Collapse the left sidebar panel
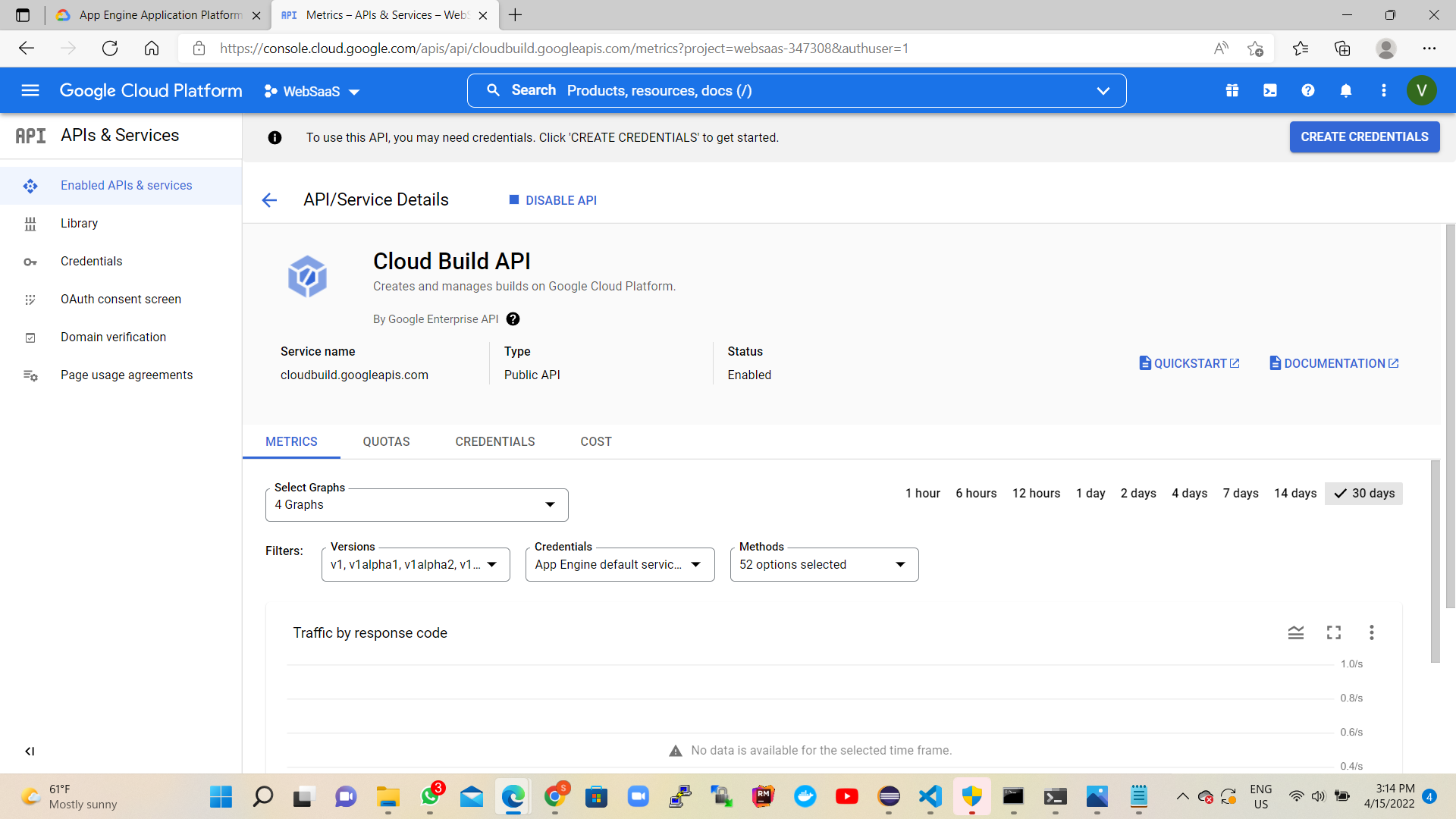Image resolution: width=1456 pixels, height=819 pixels. (30, 752)
